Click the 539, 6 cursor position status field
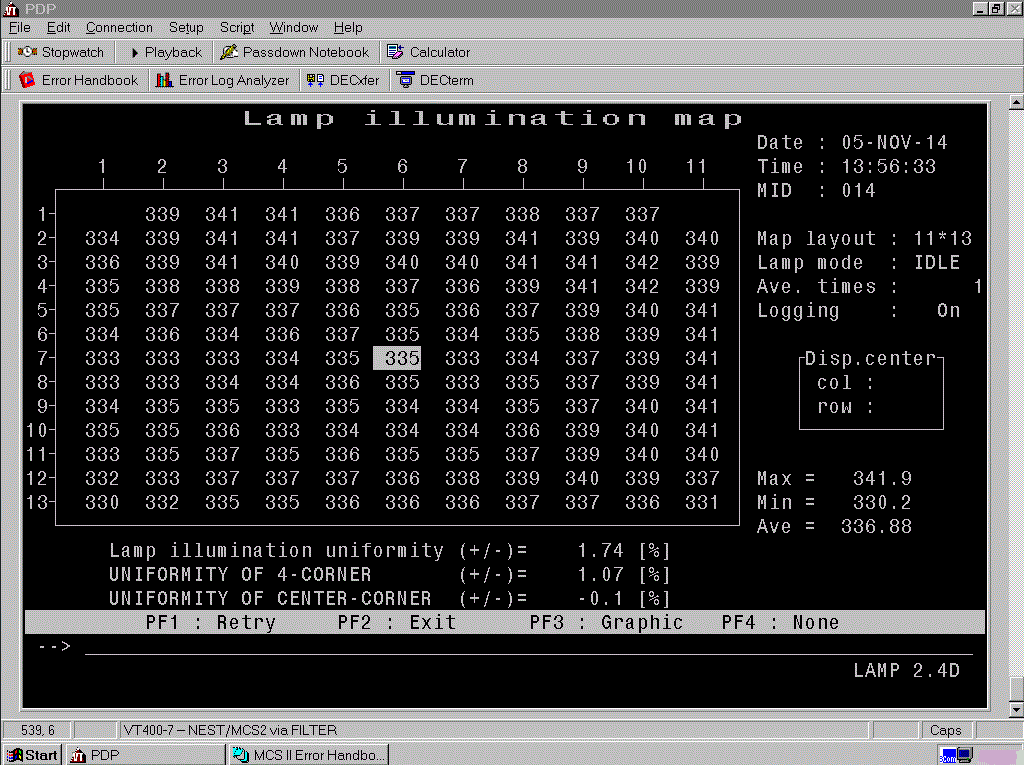Screen dimensions: 1024x765 pyautogui.click(x=37, y=730)
